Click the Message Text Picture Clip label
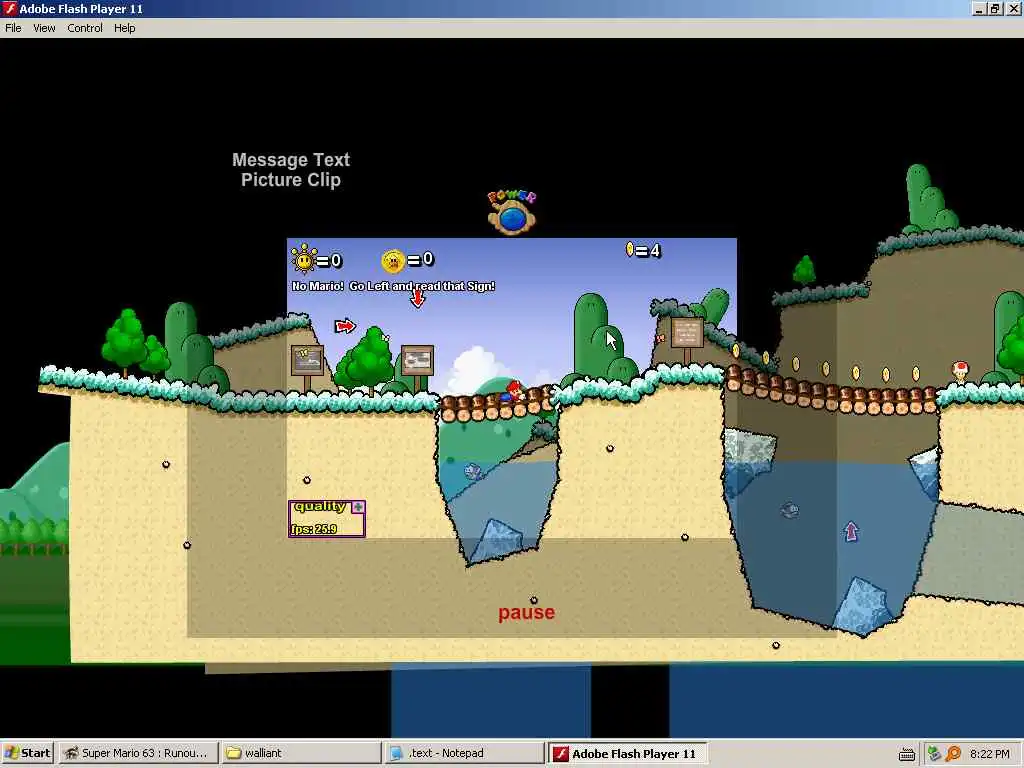The image size is (1024, 768). [x=291, y=170]
